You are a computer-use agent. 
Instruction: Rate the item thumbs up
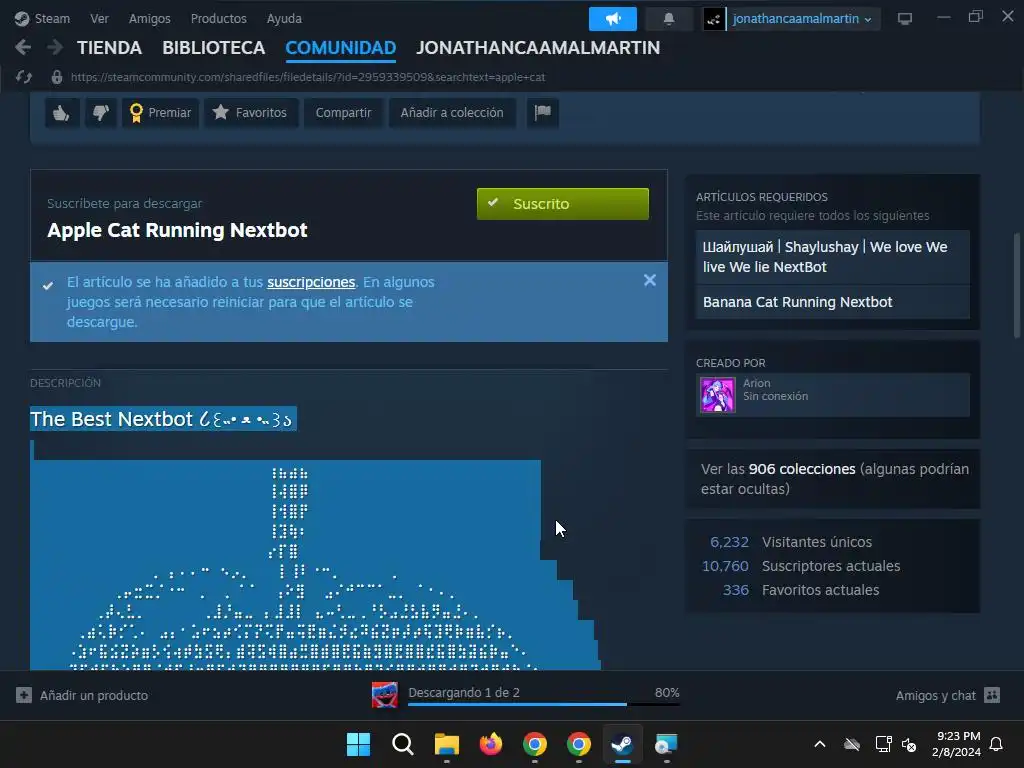click(62, 113)
